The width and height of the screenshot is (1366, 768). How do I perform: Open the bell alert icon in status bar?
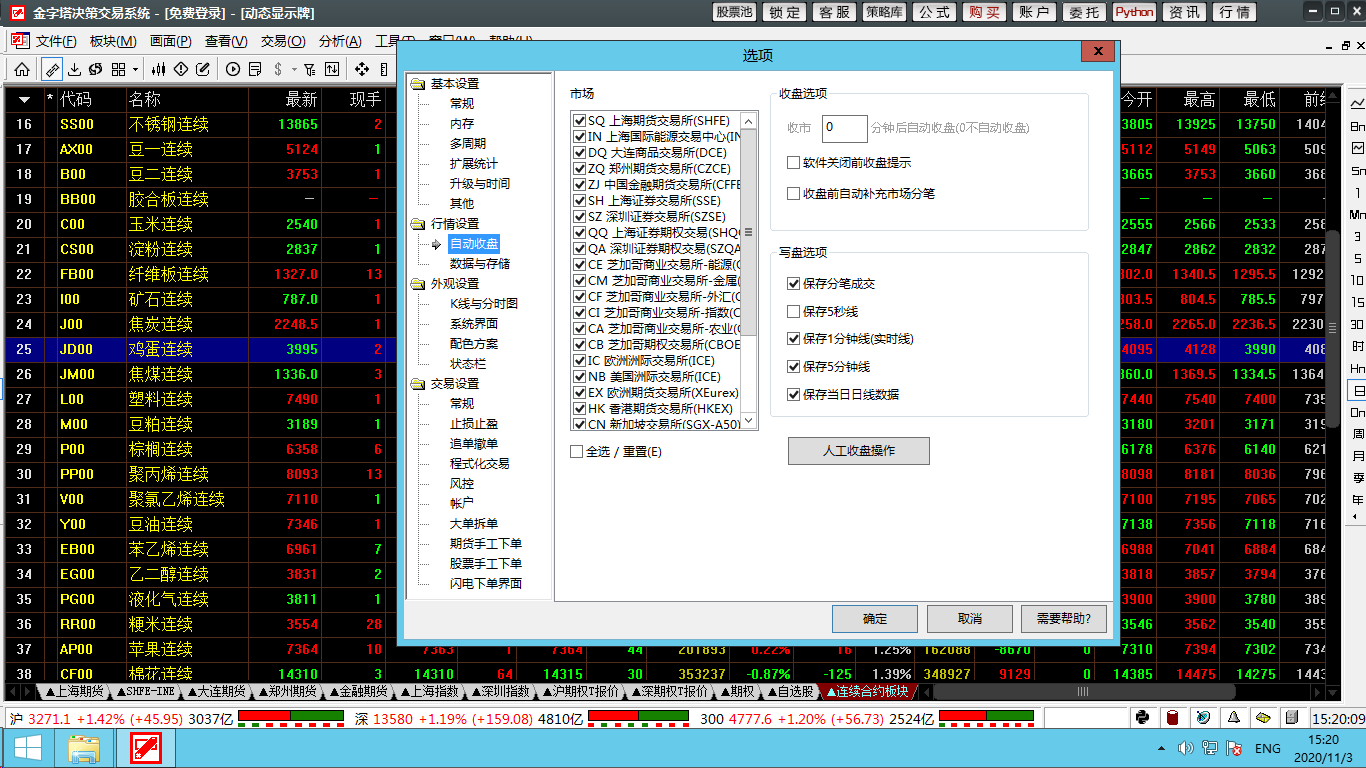(1233, 718)
